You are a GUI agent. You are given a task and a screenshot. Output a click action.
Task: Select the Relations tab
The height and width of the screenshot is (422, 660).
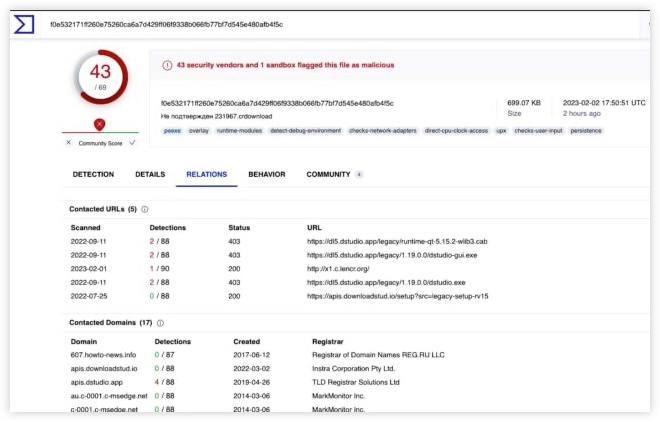coord(206,174)
